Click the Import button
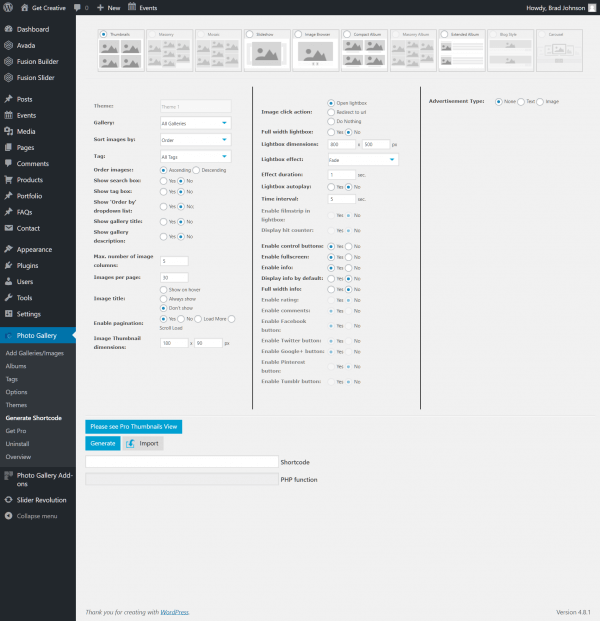Viewport: 600px width, 621px height. click(x=143, y=443)
